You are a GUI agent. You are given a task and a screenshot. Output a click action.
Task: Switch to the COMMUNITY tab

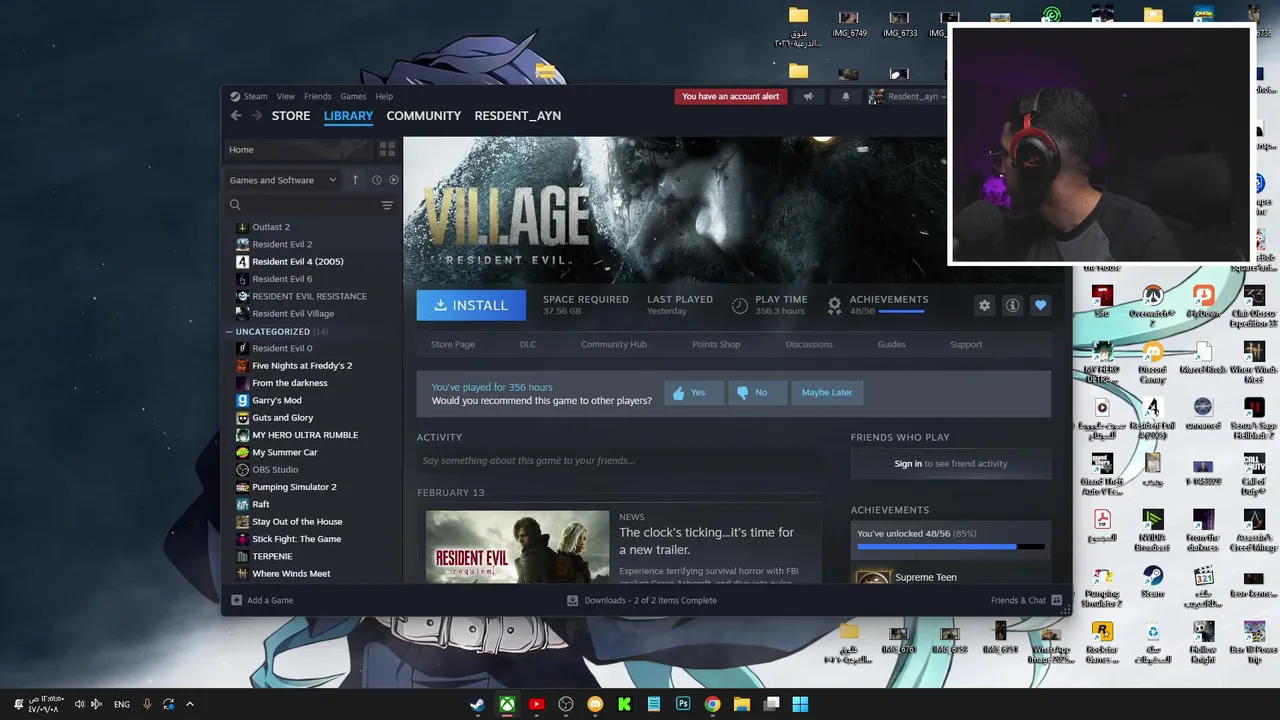[424, 116]
